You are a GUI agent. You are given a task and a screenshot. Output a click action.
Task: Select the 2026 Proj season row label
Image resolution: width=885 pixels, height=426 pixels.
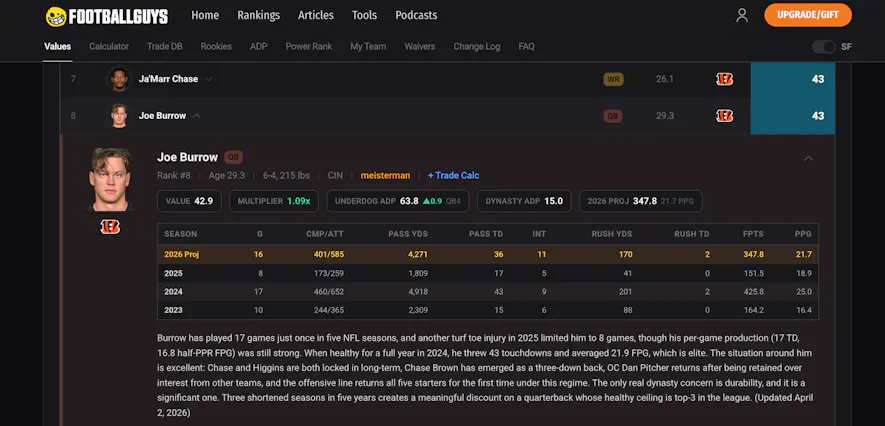(182, 254)
